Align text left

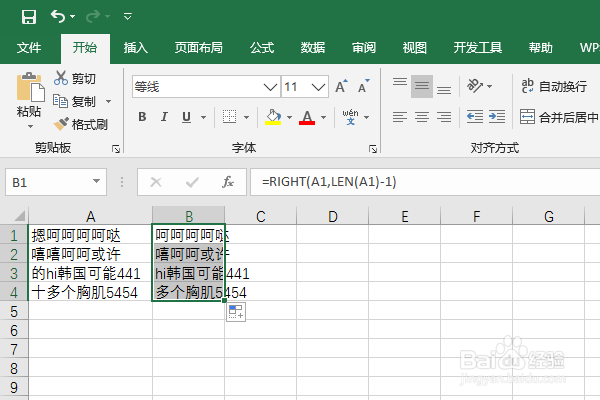400,117
